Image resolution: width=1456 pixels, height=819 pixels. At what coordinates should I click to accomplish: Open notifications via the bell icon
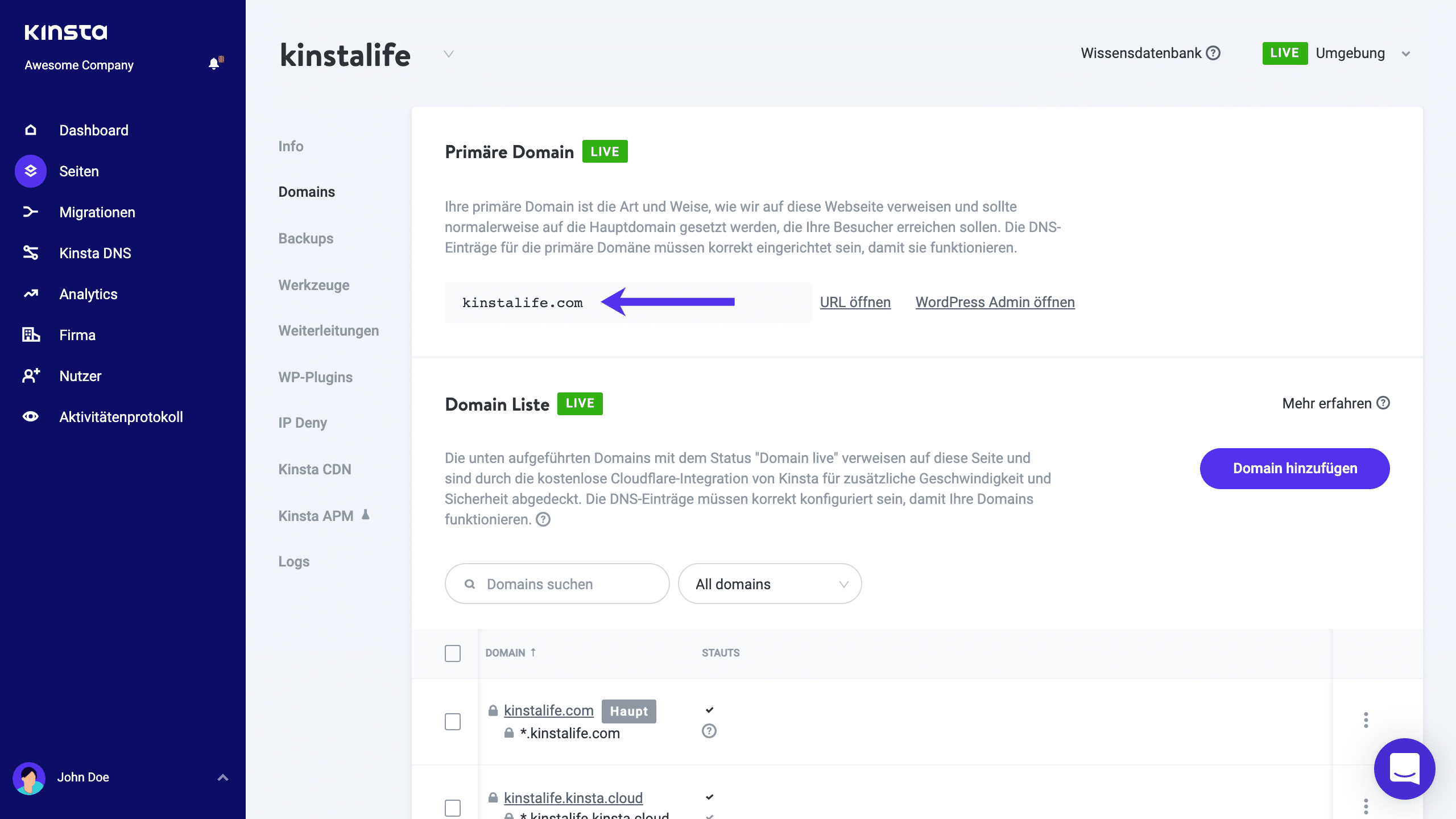click(214, 63)
